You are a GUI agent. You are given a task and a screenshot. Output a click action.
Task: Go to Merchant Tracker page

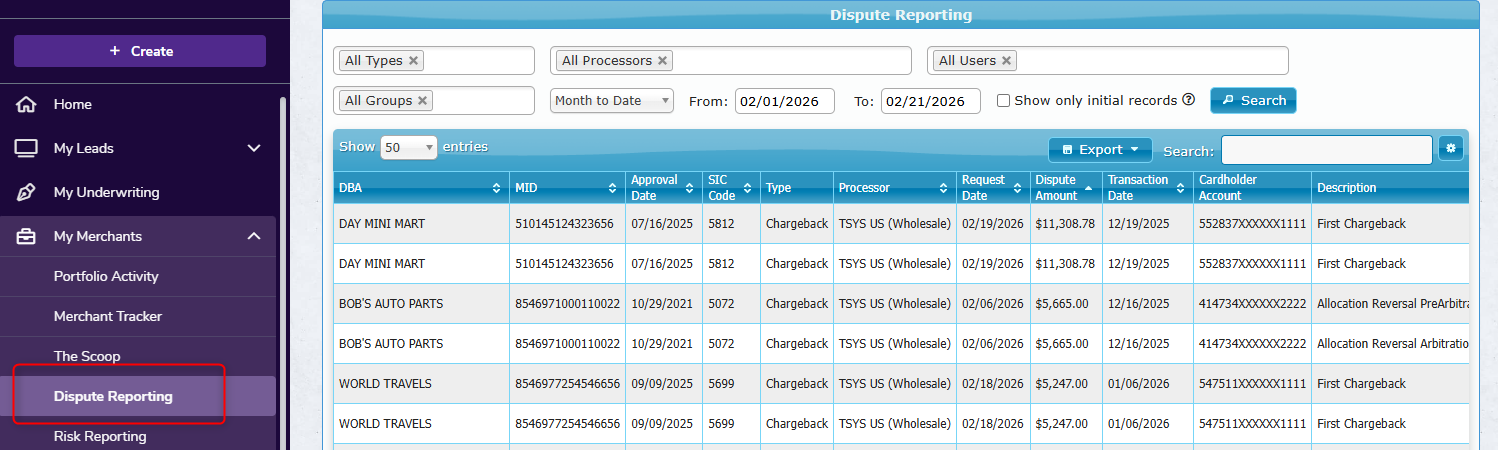[108, 316]
